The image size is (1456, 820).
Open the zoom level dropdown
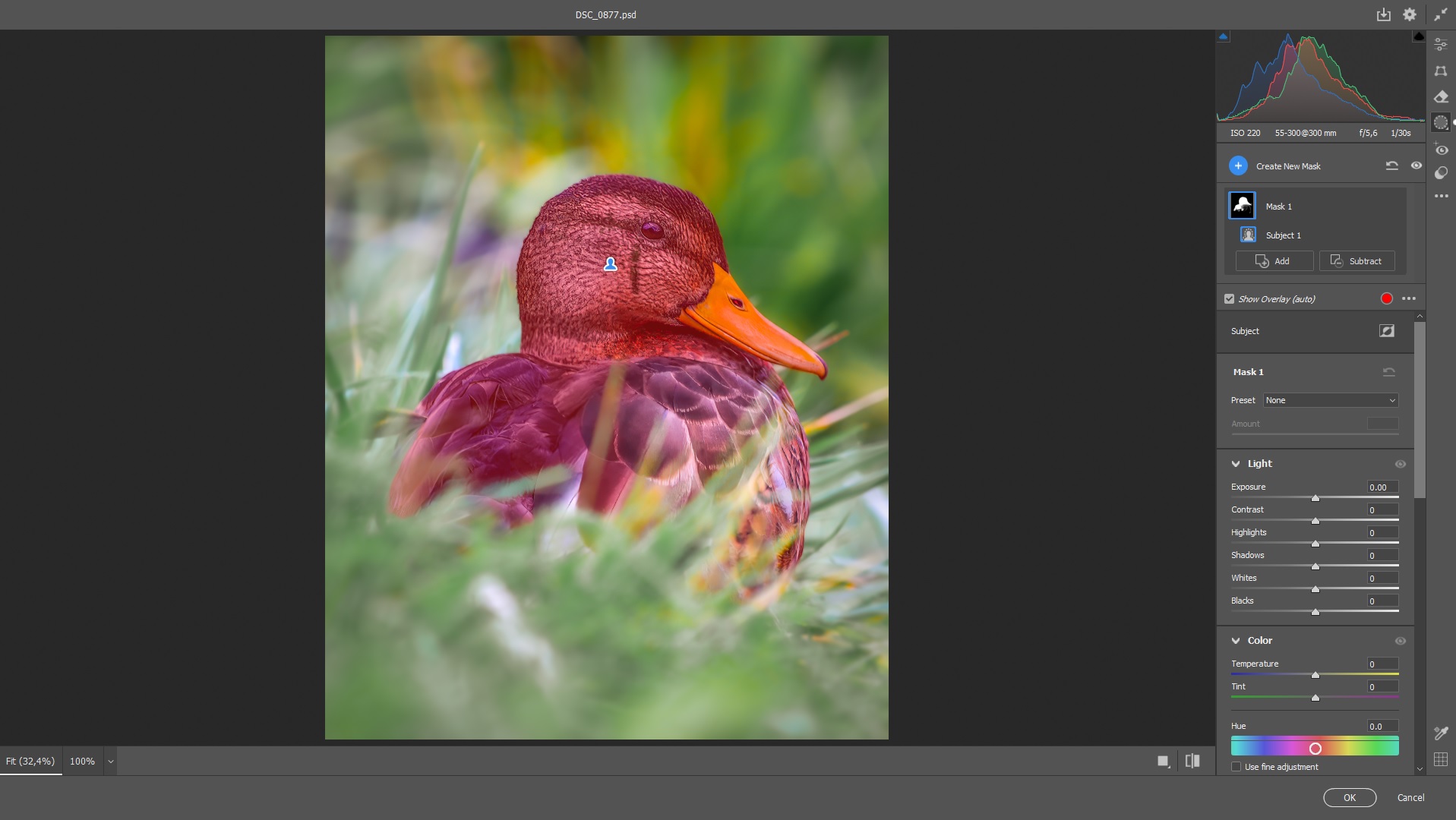click(x=109, y=762)
